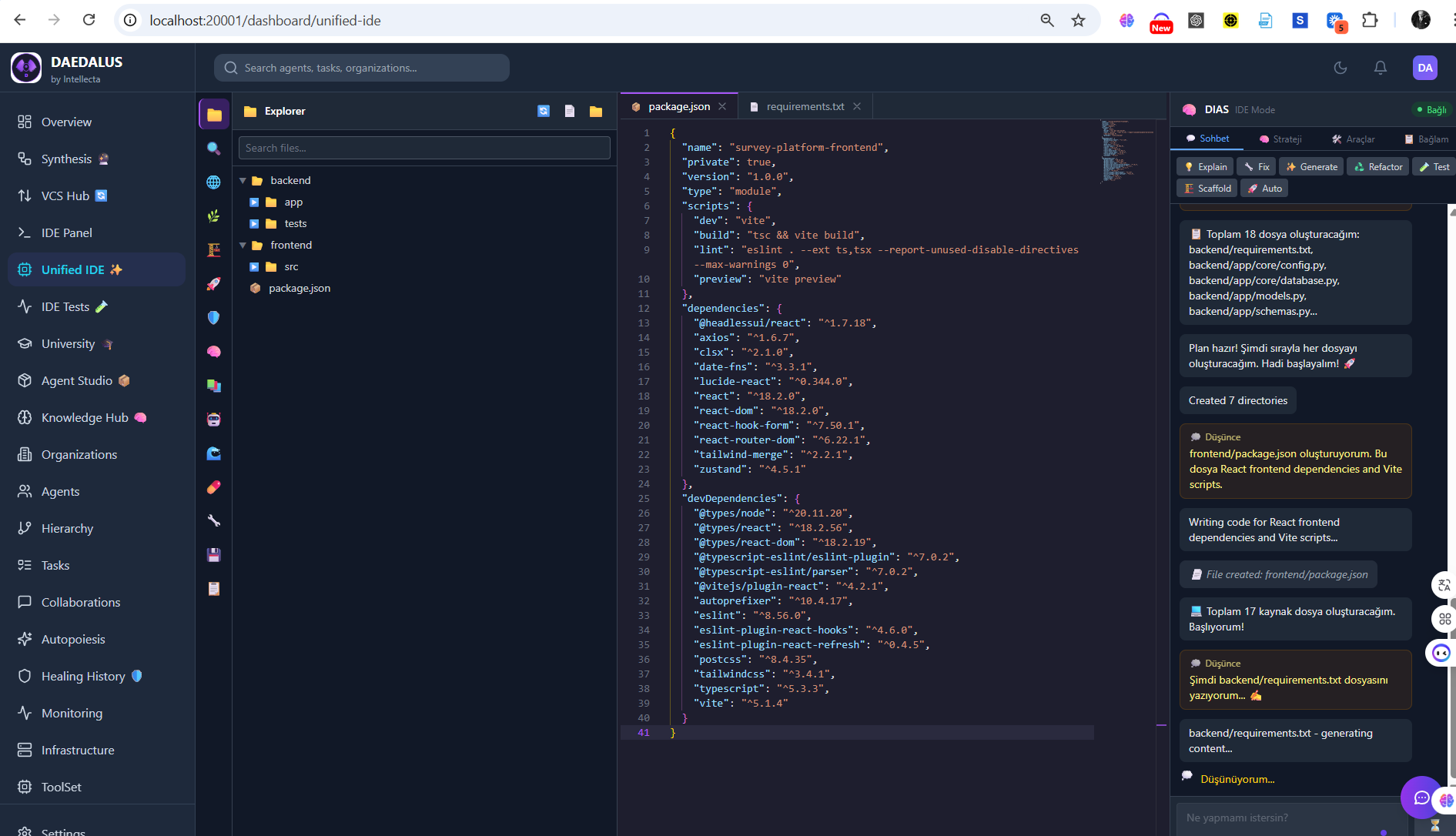Create a new folder in Explorer
Screen dimensions: 1456x836
coord(596,111)
